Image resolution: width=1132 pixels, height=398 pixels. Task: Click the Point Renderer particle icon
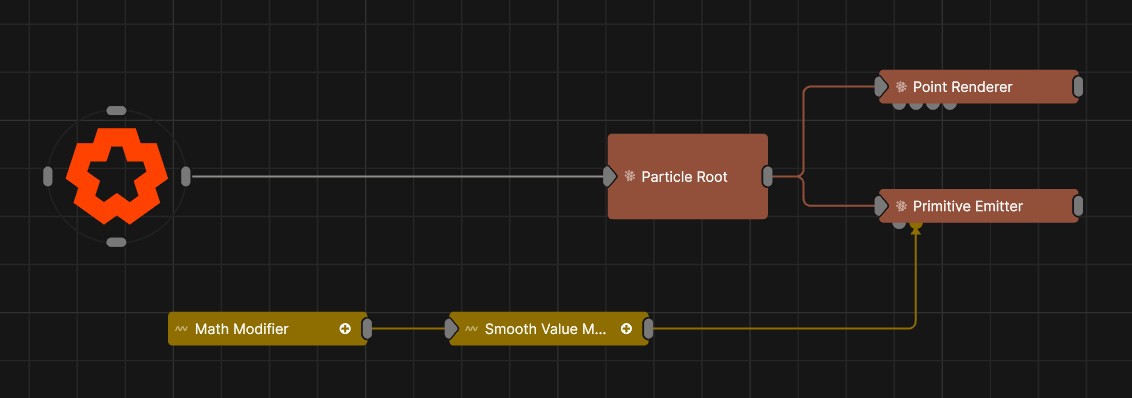point(901,87)
